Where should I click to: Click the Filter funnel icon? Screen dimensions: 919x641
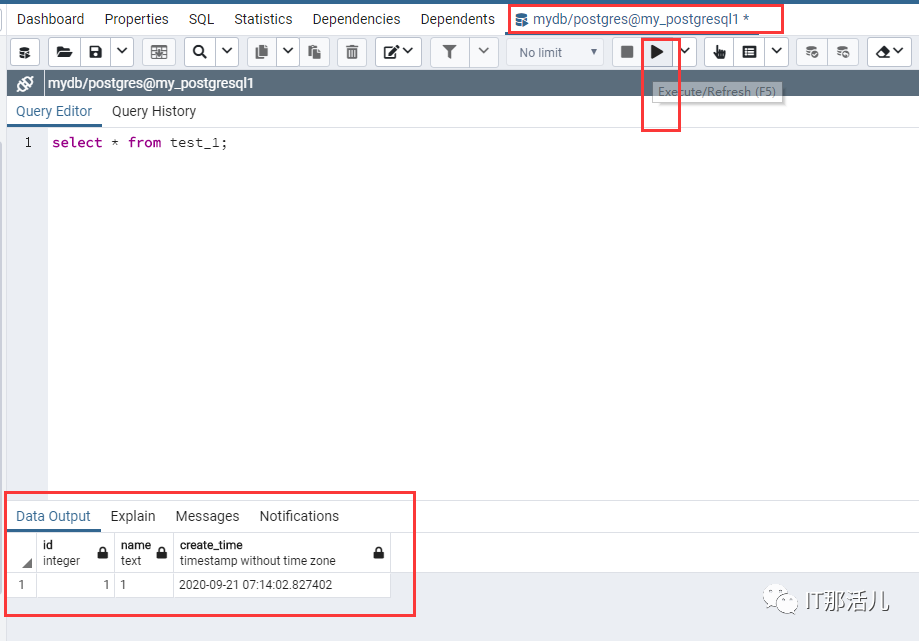(450, 52)
